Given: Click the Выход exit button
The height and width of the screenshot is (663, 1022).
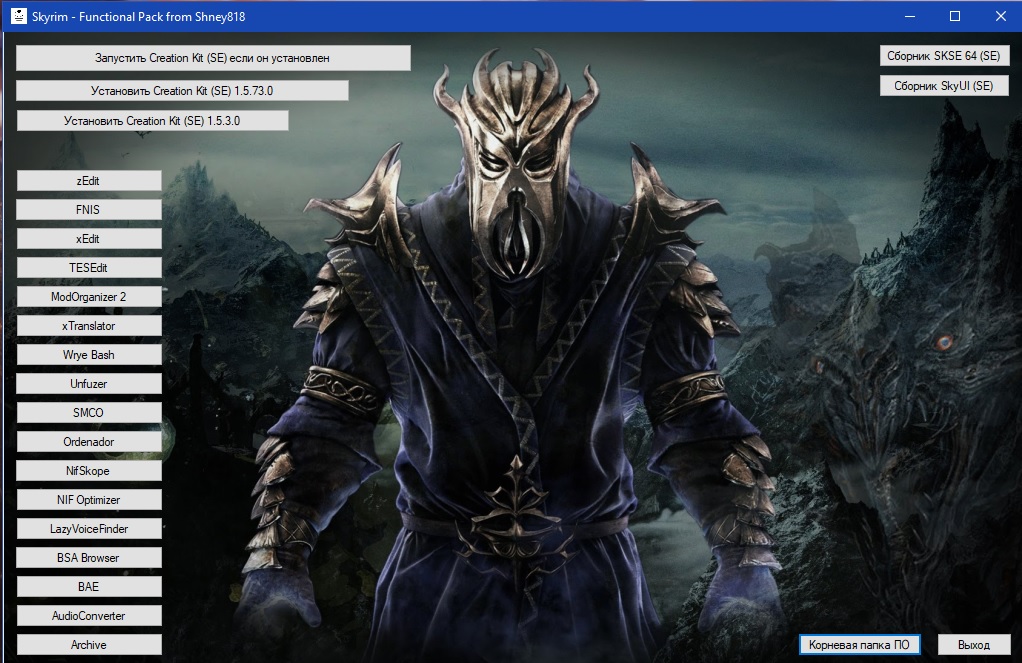Looking at the screenshot, I should 973,645.
